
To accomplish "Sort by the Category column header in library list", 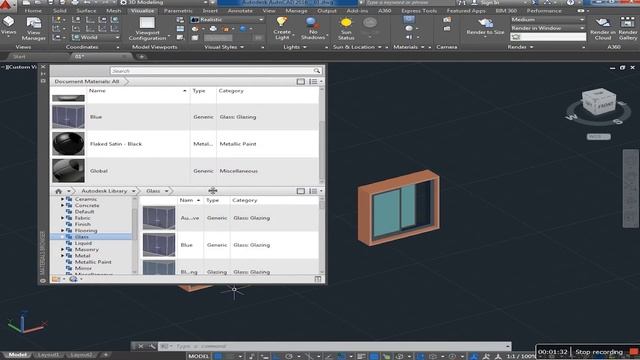I will [244, 200].
